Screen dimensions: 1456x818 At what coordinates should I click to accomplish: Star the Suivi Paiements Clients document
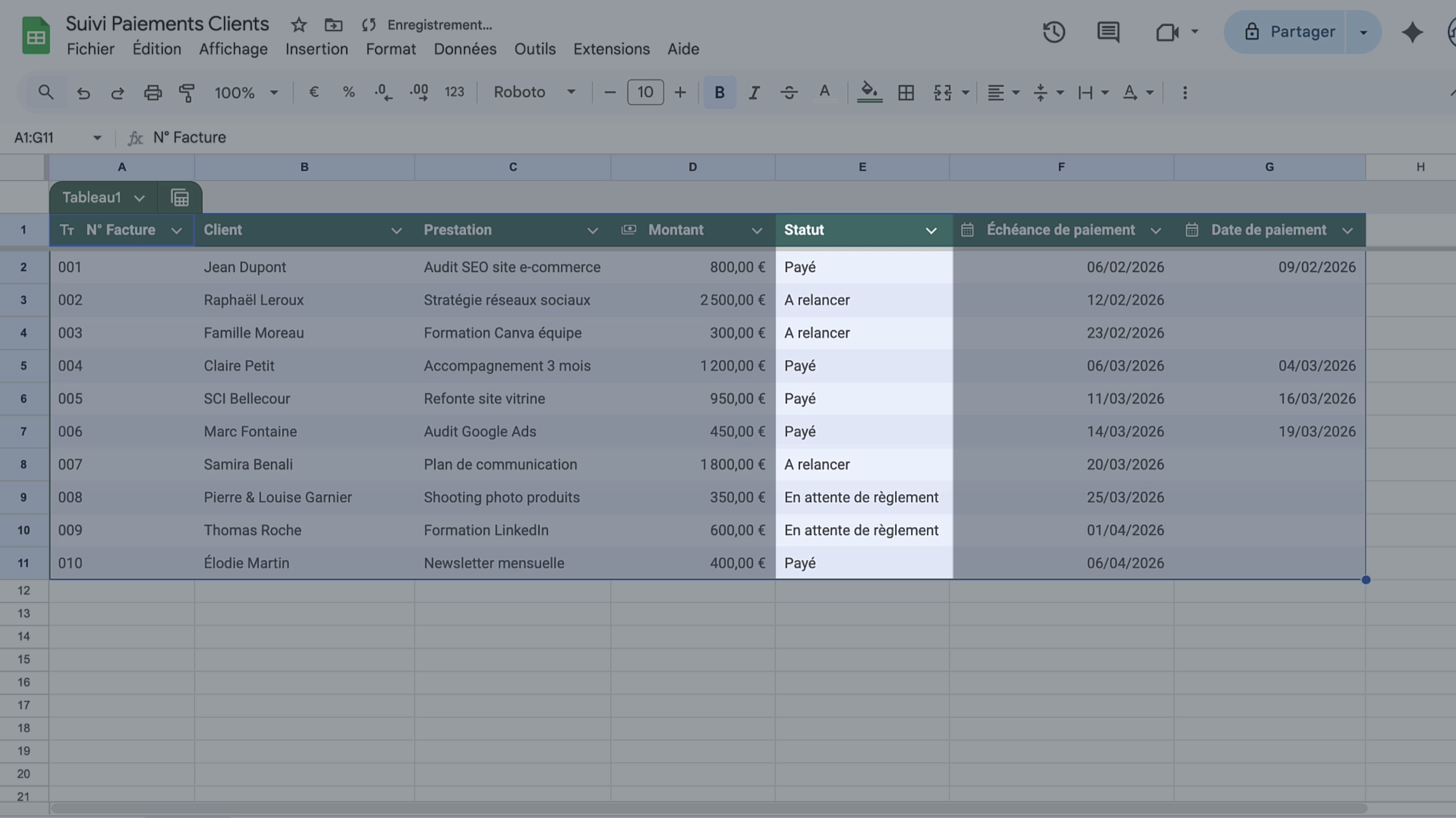coord(298,25)
